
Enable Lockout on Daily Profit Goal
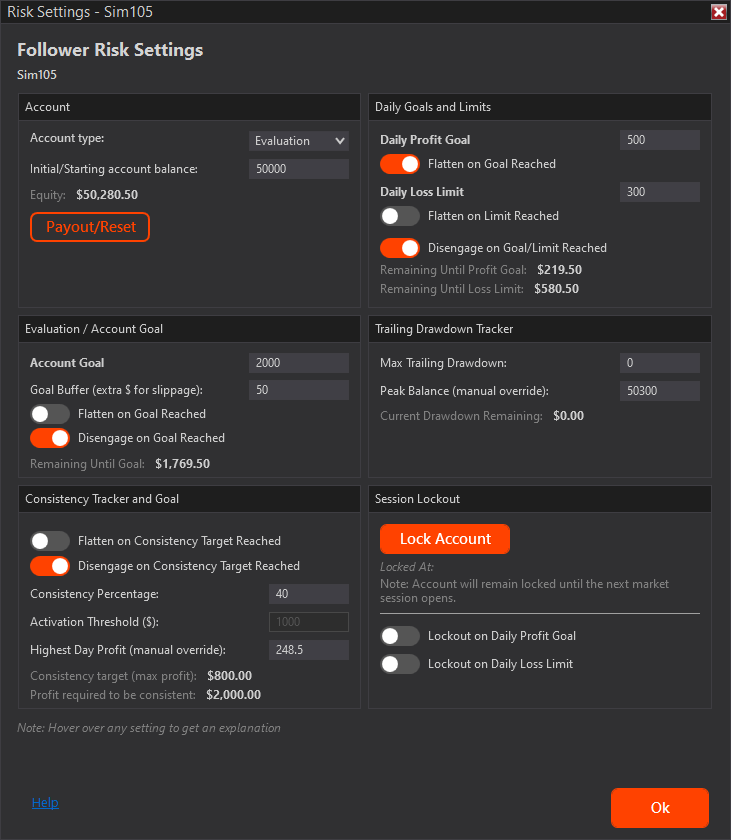[x=399, y=635]
